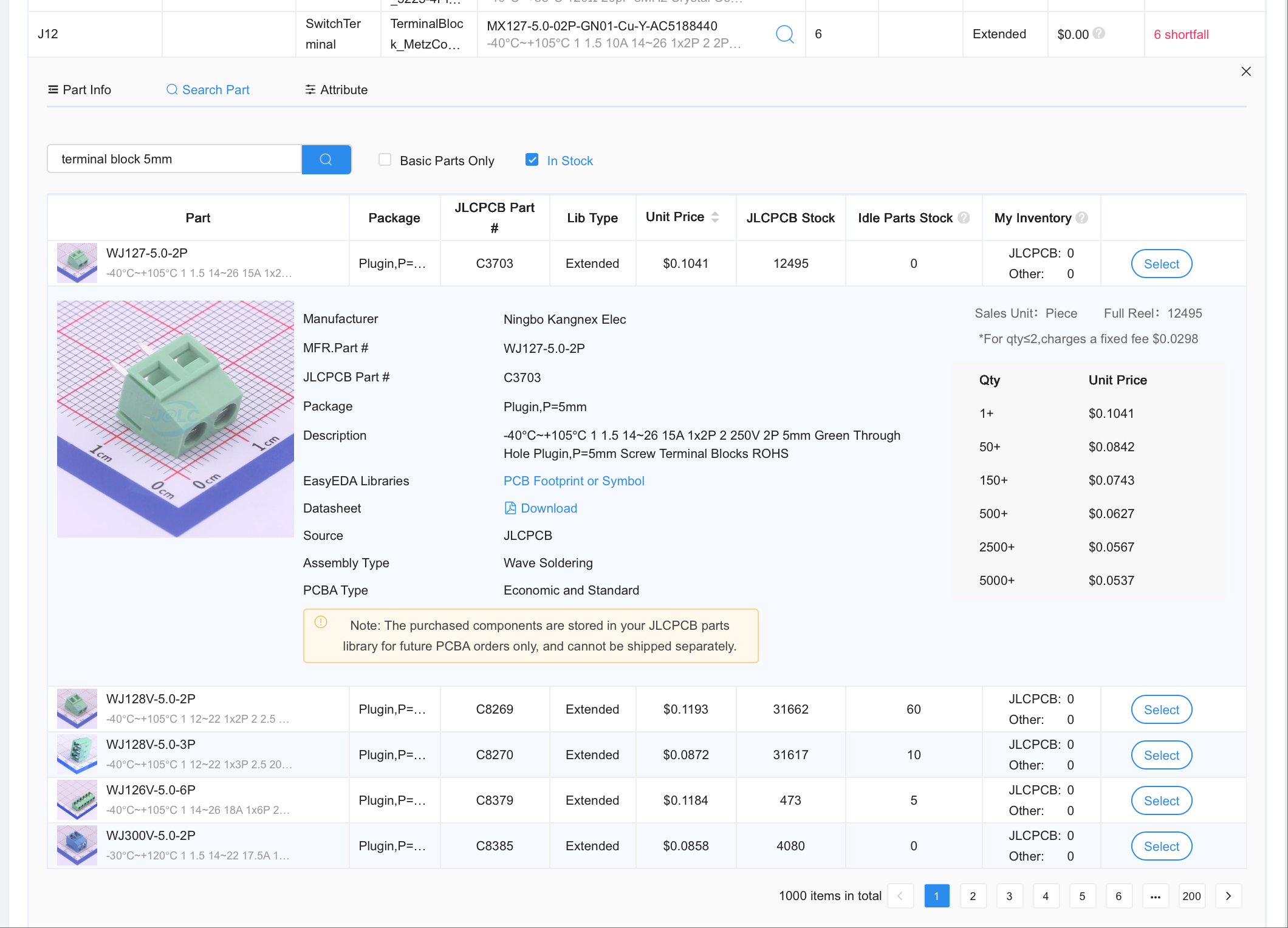Image resolution: width=1288 pixels, height=928 pixels.
Task: Jump to results page 200
Action: 1191,896
